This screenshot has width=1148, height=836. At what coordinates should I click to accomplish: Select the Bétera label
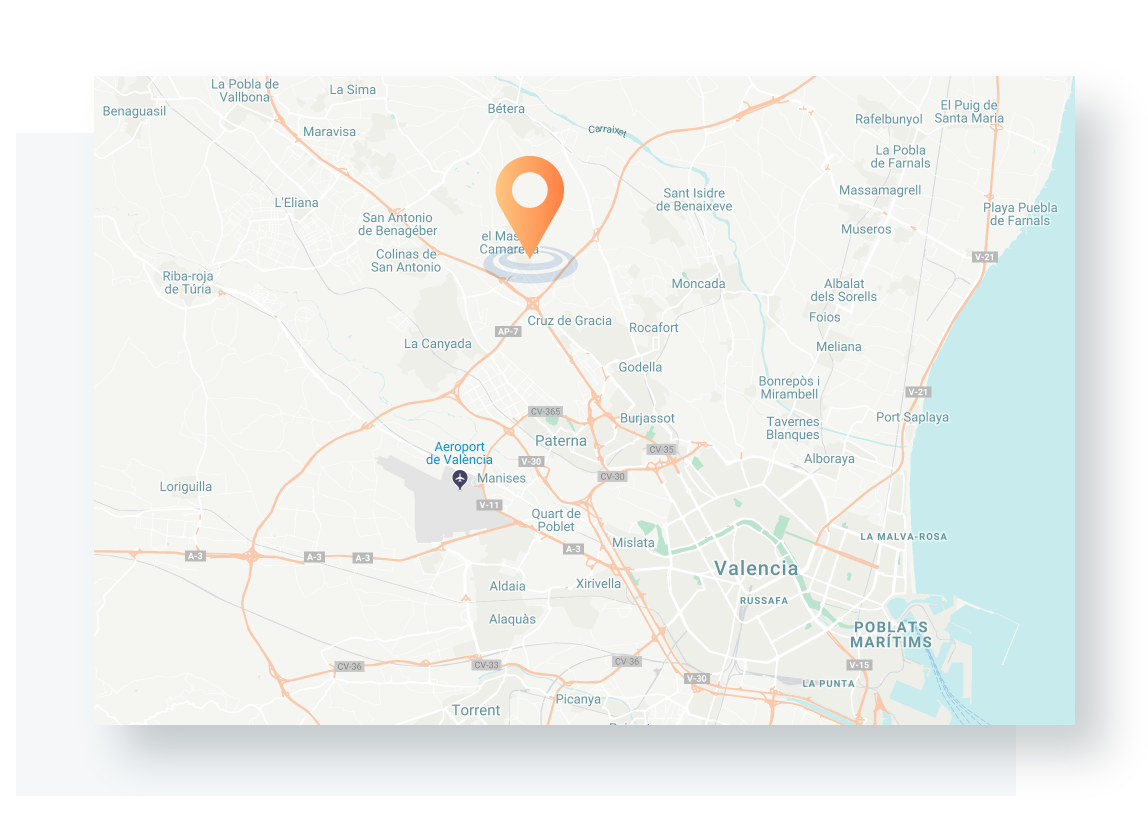pyautogui.click(x=506, y=108)
